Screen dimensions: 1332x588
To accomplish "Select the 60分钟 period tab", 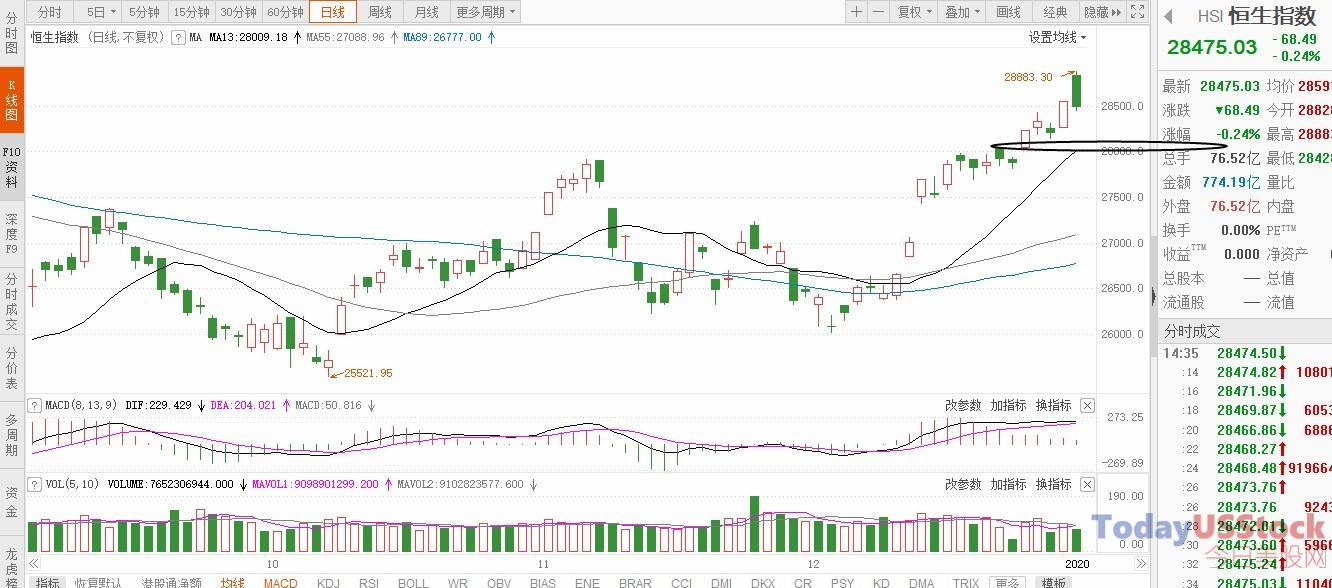I will click(x=285, y=12).
